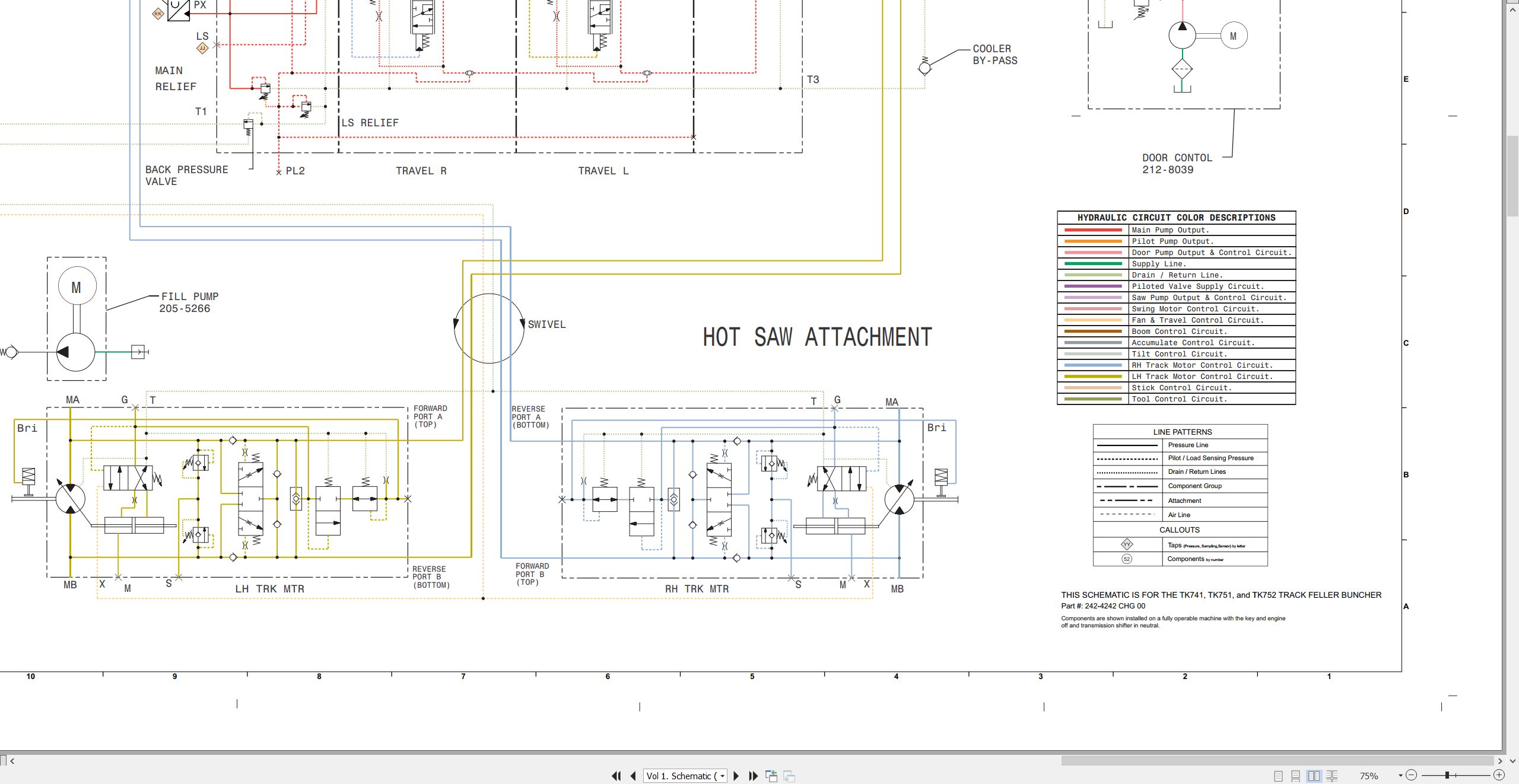Click the LS RELIEF label
This screenshot has height=784, width=1519.
click(370, 123)
